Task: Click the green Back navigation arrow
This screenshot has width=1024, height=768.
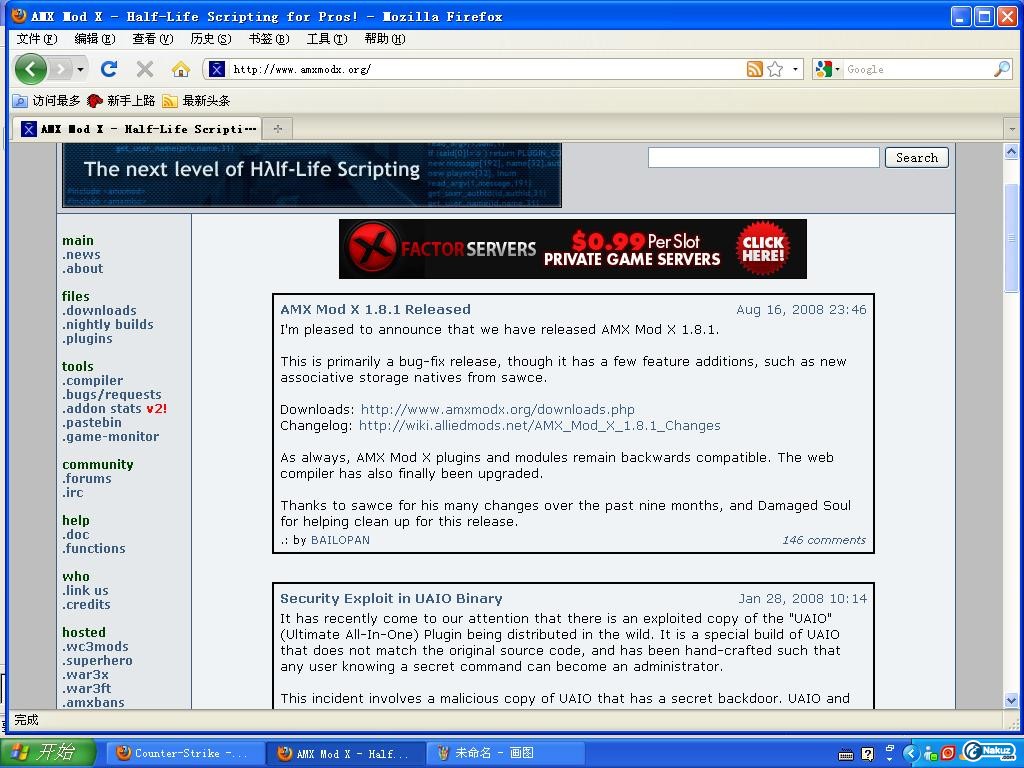Action: [x=30, y=69]
